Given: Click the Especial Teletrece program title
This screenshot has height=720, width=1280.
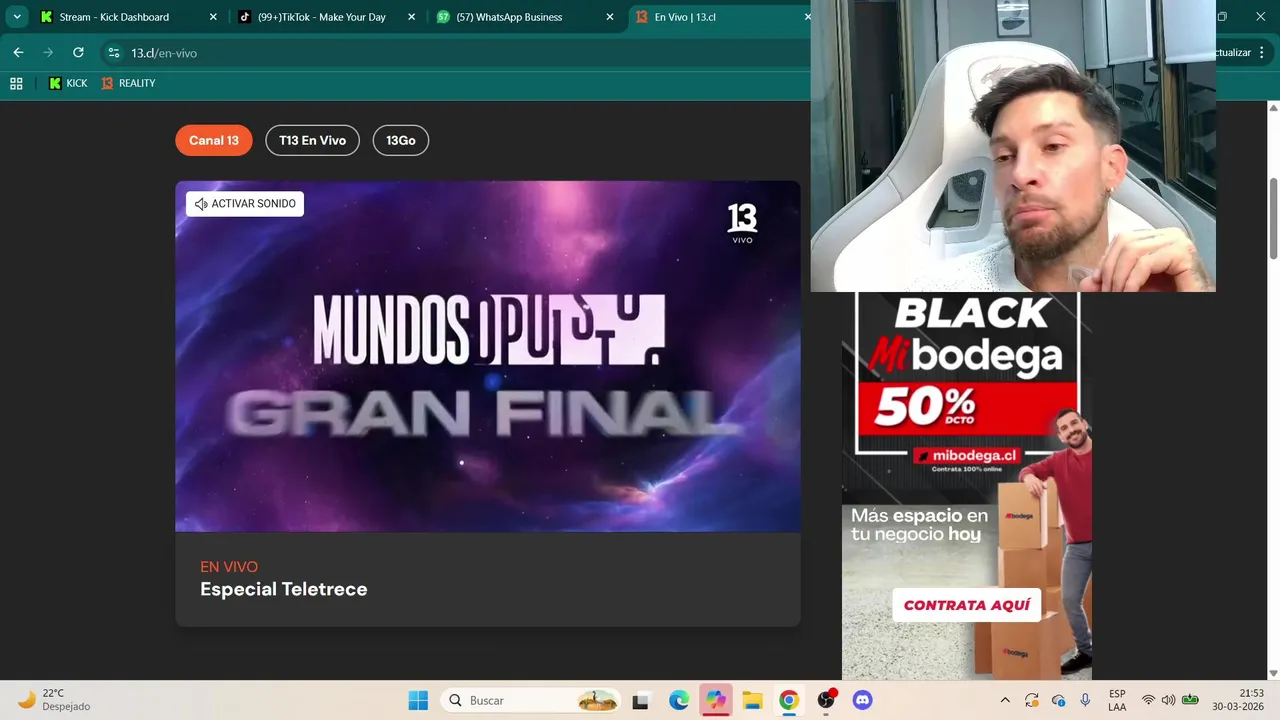Looking at the screenshot, I should tap(283, 589).
